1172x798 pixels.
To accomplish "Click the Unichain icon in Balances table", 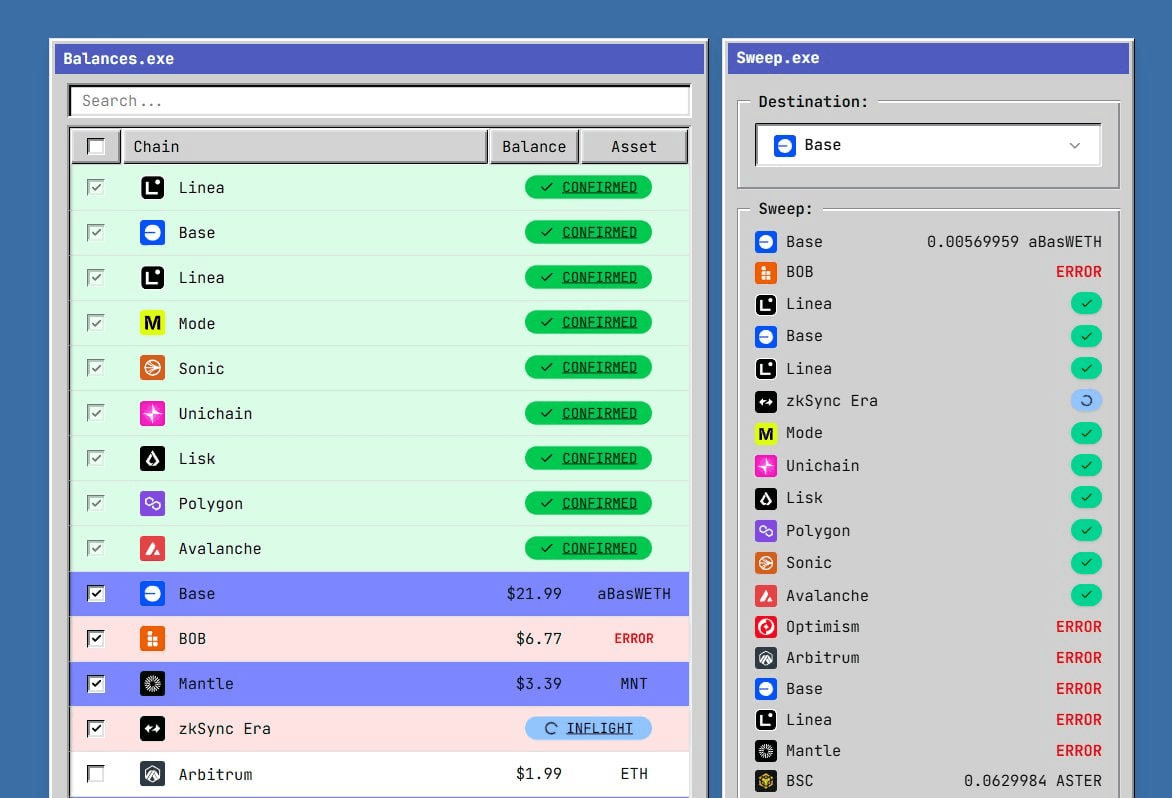I will [152, 413].
